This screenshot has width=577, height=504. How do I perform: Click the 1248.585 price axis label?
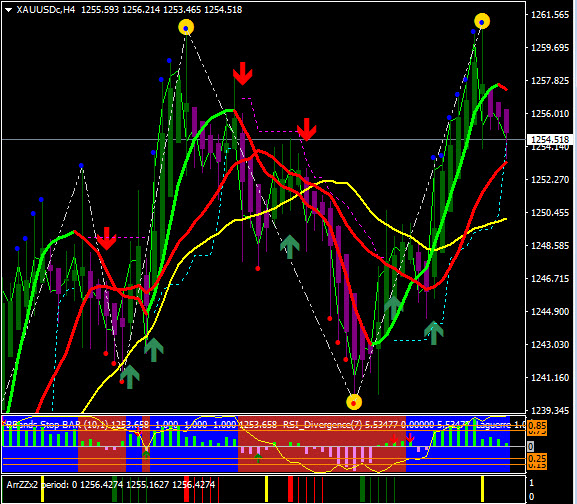[550, 245]
